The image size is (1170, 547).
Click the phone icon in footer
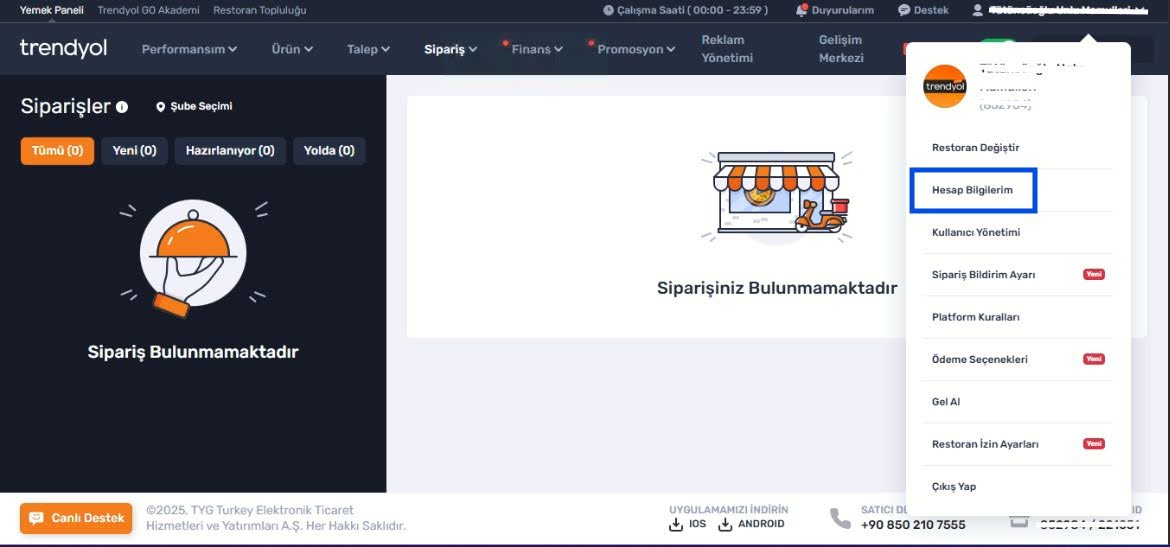(840, 518)
